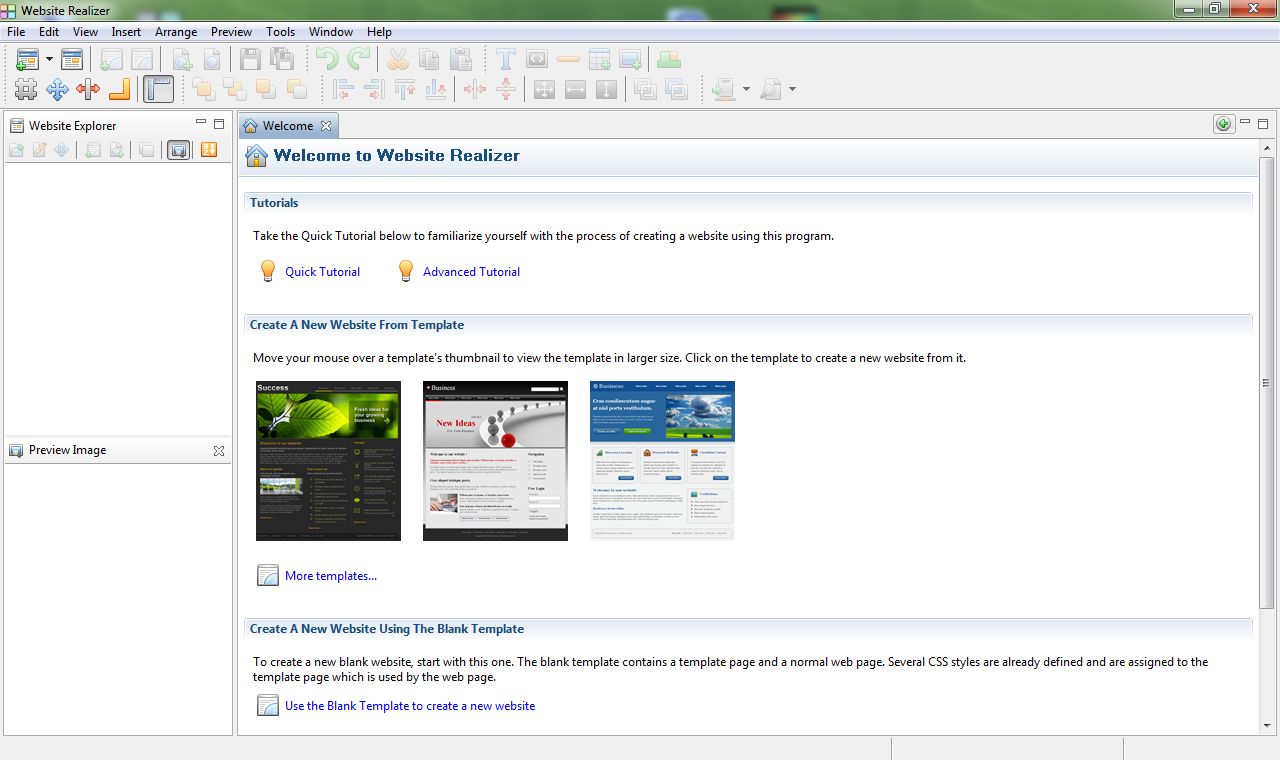
Task: Expand the preview dropdown near toolbar end
Action: click(x=791, y=89)
